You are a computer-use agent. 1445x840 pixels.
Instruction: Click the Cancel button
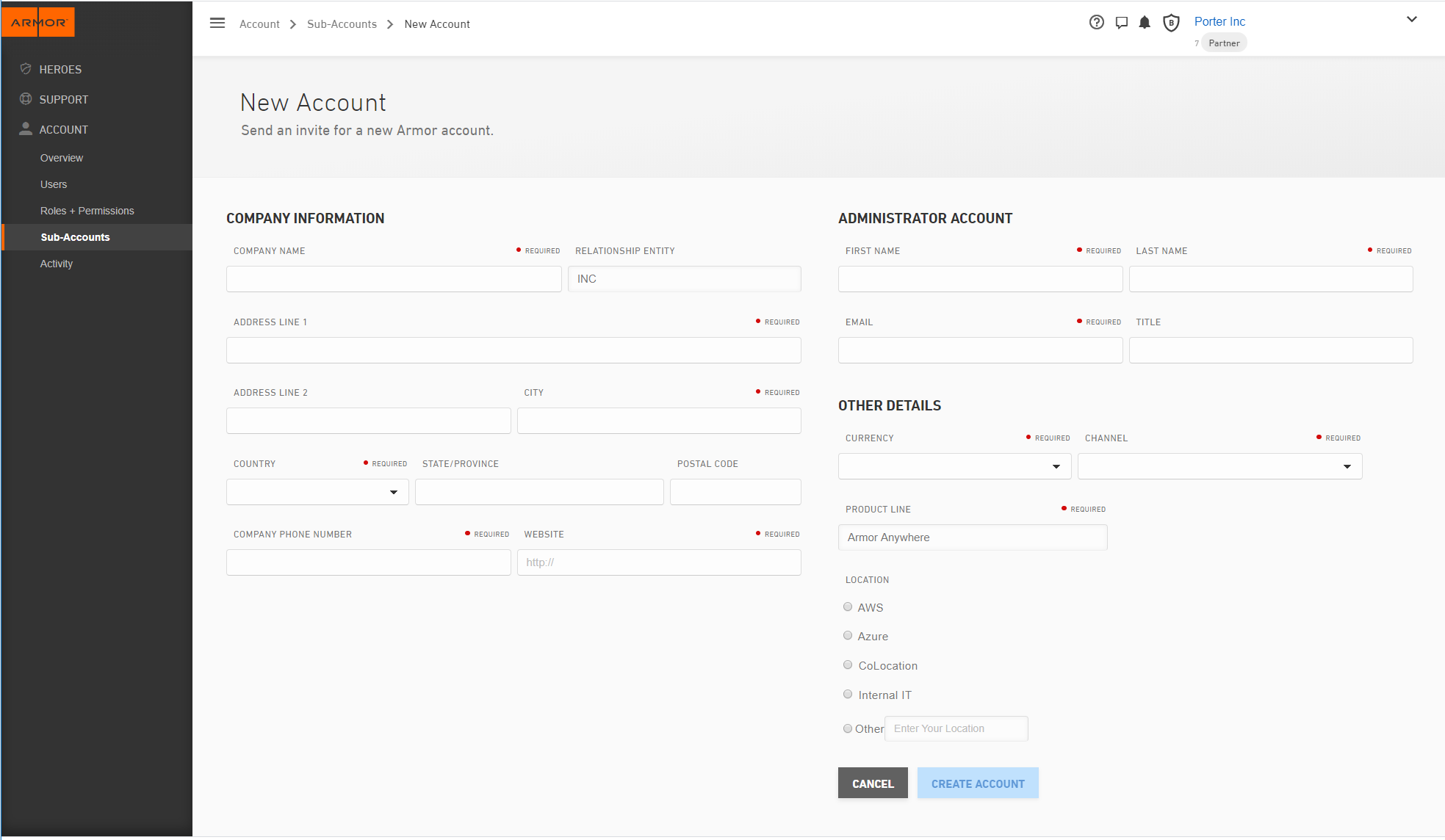click(x=873, y=783)
